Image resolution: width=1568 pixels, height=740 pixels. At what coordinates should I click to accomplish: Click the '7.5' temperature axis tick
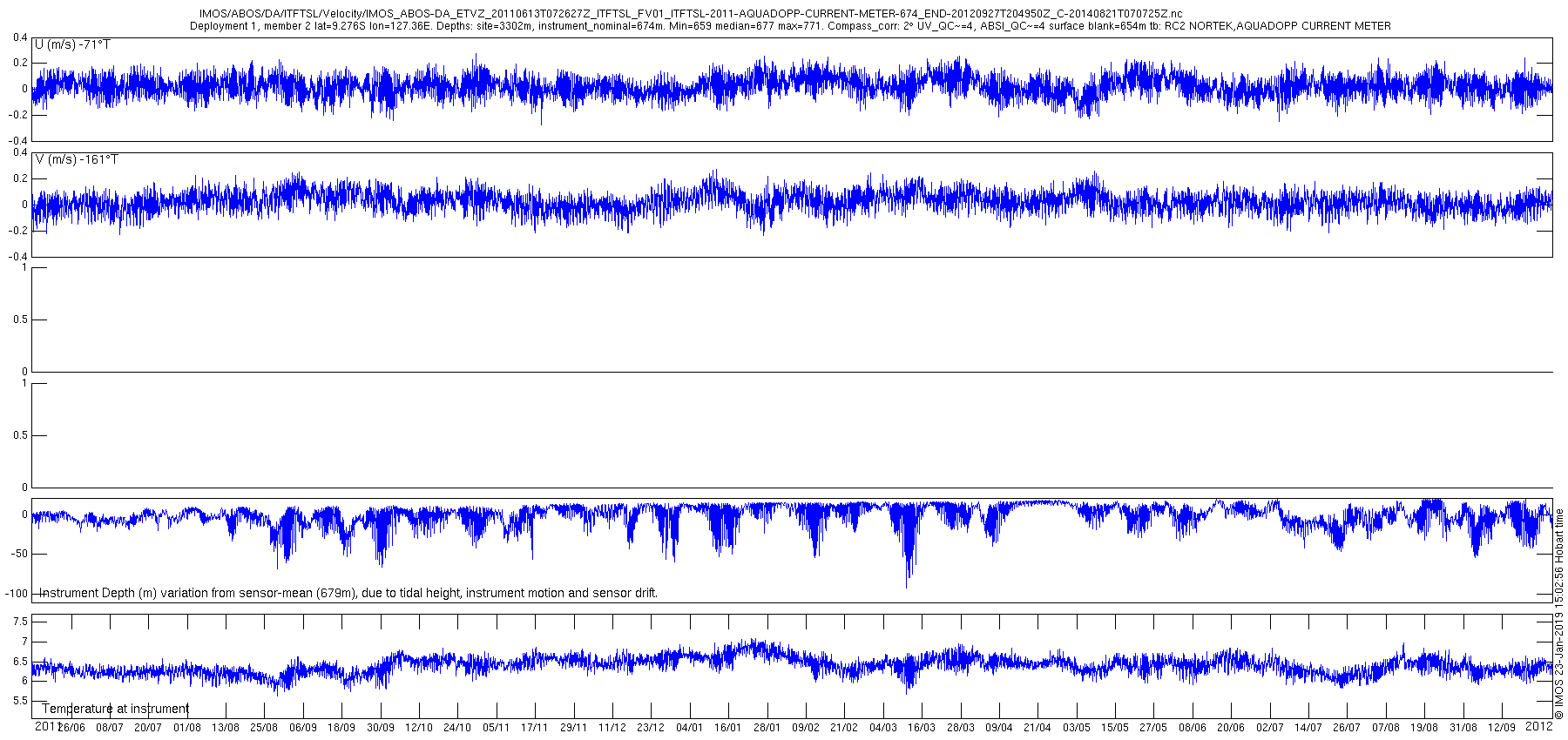20,622
